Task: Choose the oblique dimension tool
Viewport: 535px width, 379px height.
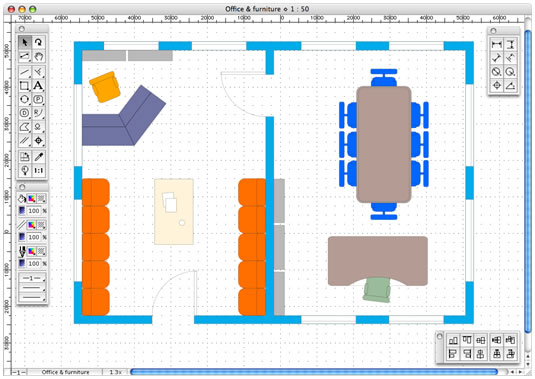Action: click(496, 58)
